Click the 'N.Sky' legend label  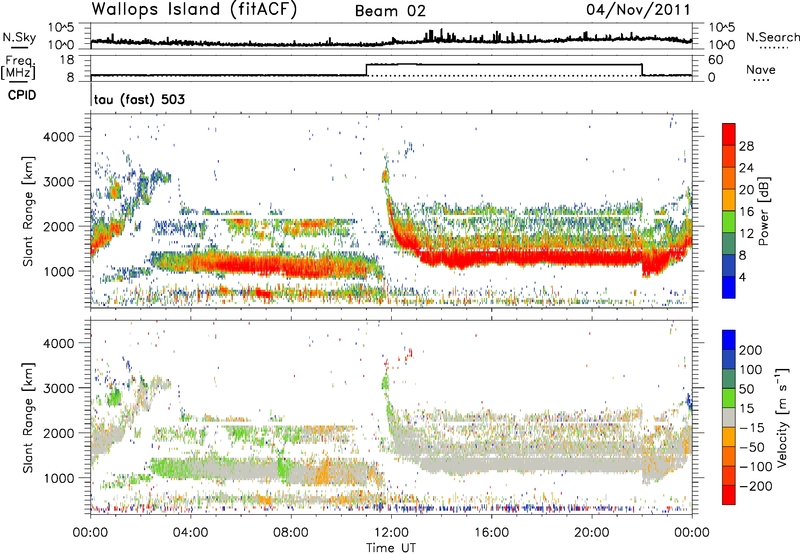pyautogui.click(x=19, y=37)
